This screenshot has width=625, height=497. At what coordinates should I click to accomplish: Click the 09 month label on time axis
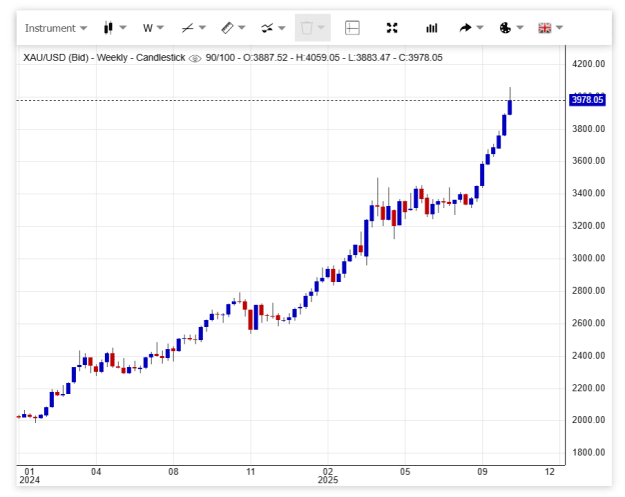pyautogui.click(x=482, y=472)
